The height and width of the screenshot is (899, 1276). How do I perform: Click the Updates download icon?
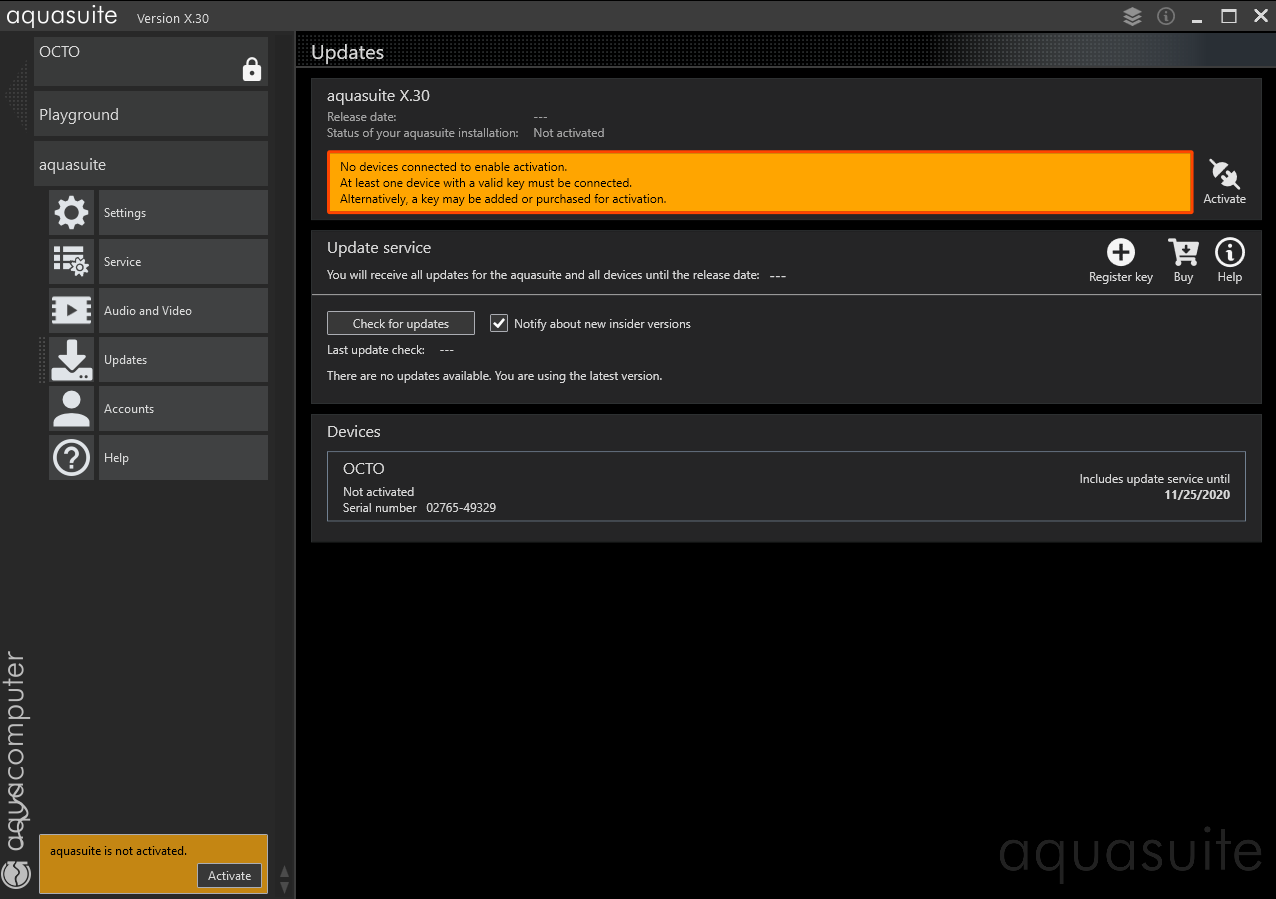tap(71, 360)
